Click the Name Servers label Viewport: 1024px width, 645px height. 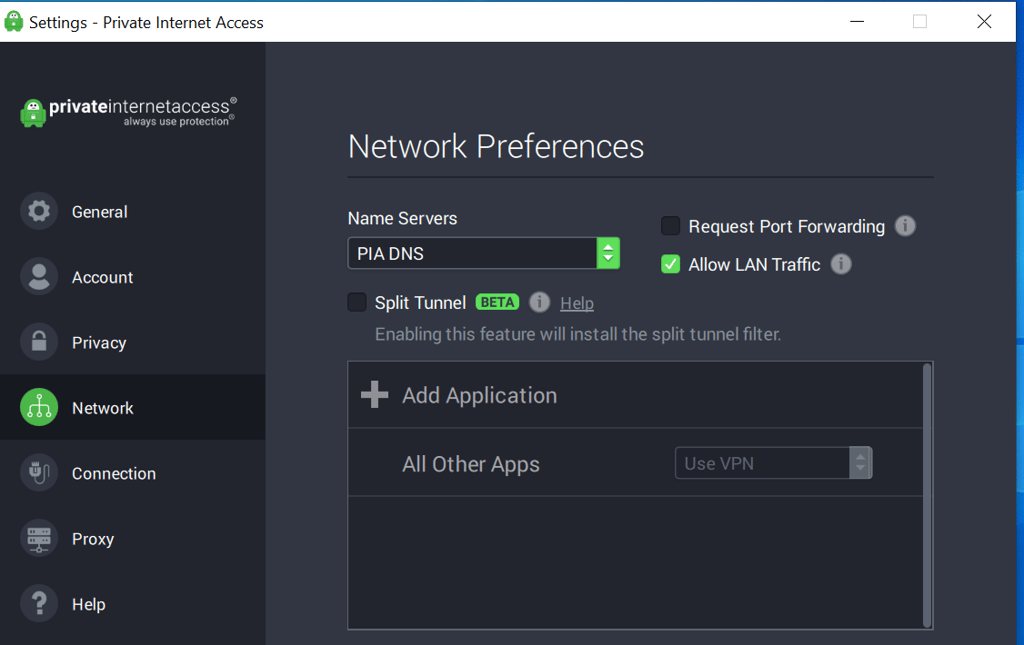(402, 218)
